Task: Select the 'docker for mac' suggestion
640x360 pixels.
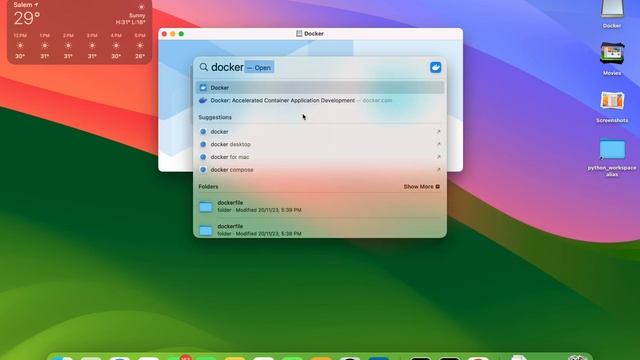Action: click(320, 157)
